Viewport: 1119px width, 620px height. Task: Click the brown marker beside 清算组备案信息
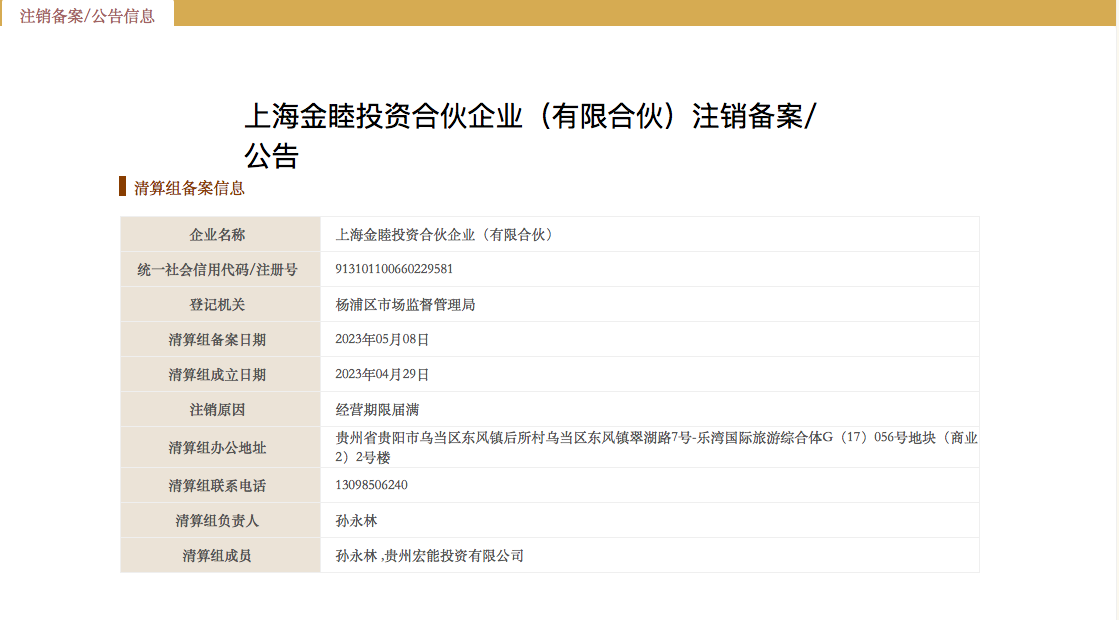(x=122, y=187)
